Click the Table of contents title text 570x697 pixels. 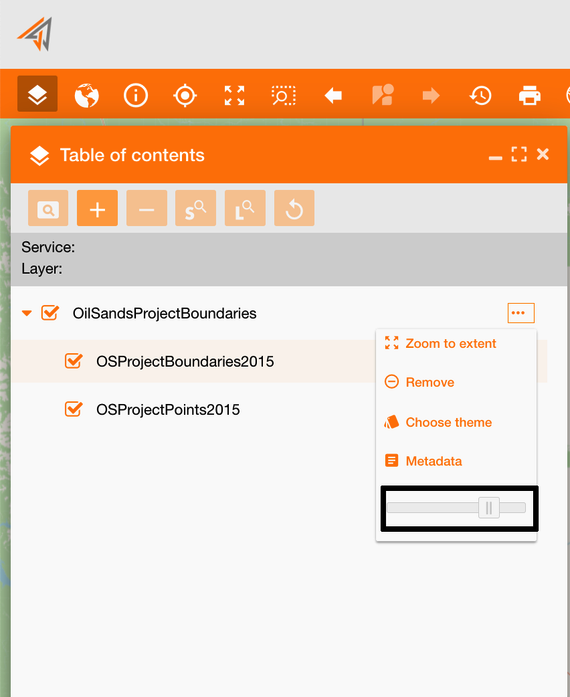(x=132, y=155)
